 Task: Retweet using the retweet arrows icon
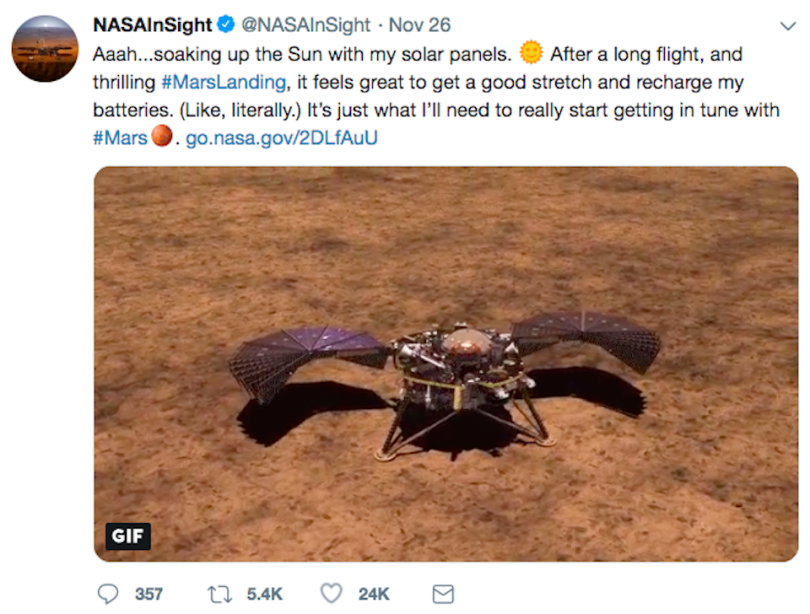pyautogui.click(x=220, y=594)
